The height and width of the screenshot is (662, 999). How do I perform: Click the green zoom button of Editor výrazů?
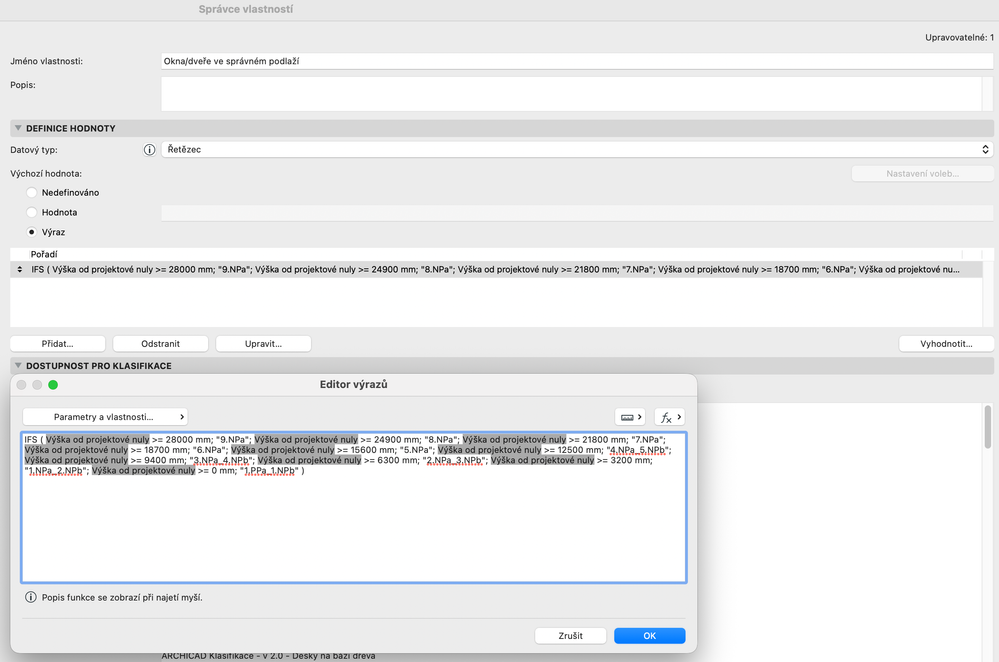pyautogui.click(x=53, y=385)
